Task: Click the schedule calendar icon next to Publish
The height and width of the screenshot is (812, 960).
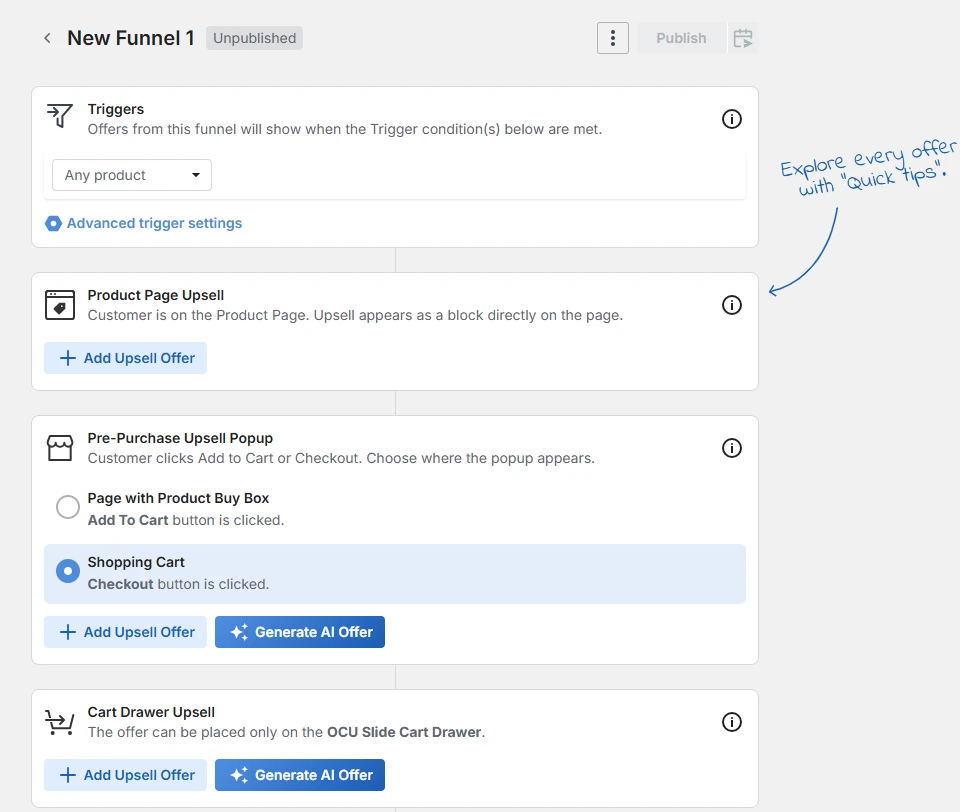Action: pyautogui.click(x=743, y=38)
